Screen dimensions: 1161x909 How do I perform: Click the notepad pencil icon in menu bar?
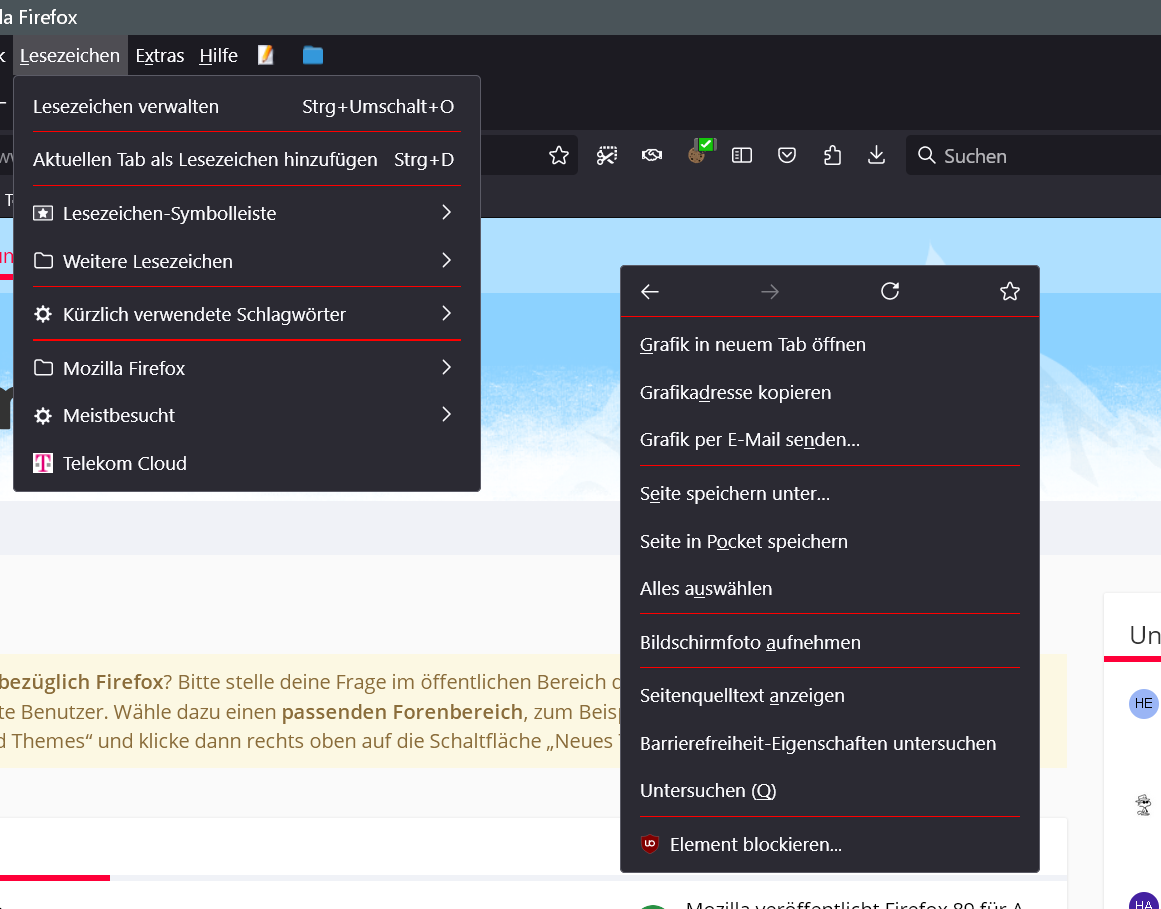(266, 55)
